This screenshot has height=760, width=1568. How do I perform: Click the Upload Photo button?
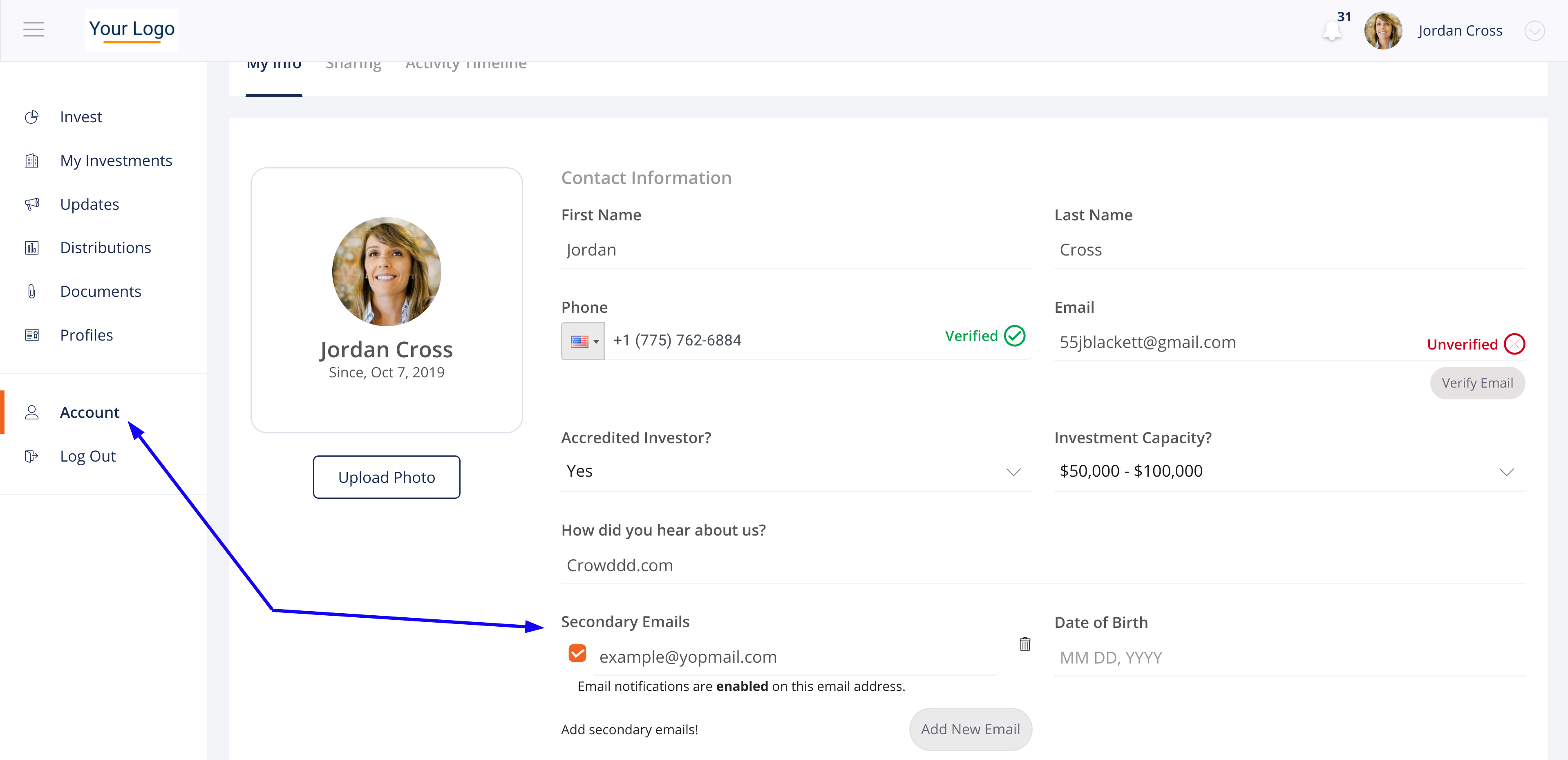[x=387, y=477]
